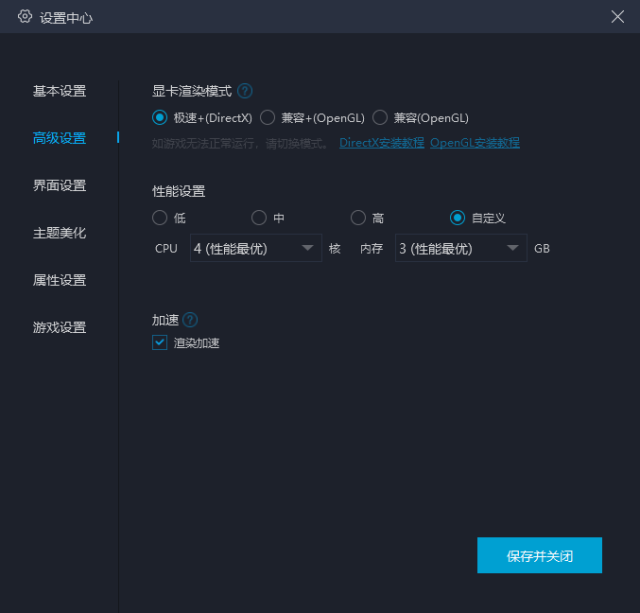Open the DirectX安装教程 link
640x613 pixels.
click(x=382, y=143)
